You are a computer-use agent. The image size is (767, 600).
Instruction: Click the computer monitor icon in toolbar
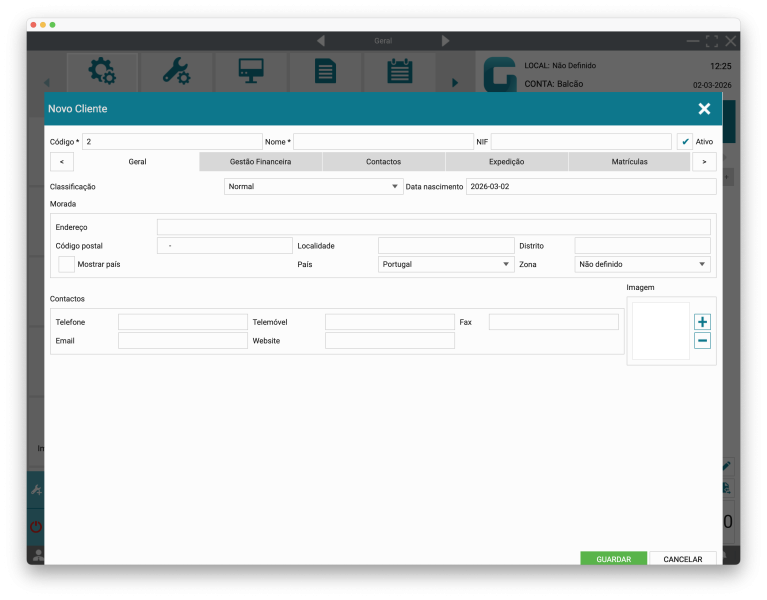click(x=250, y=71)
